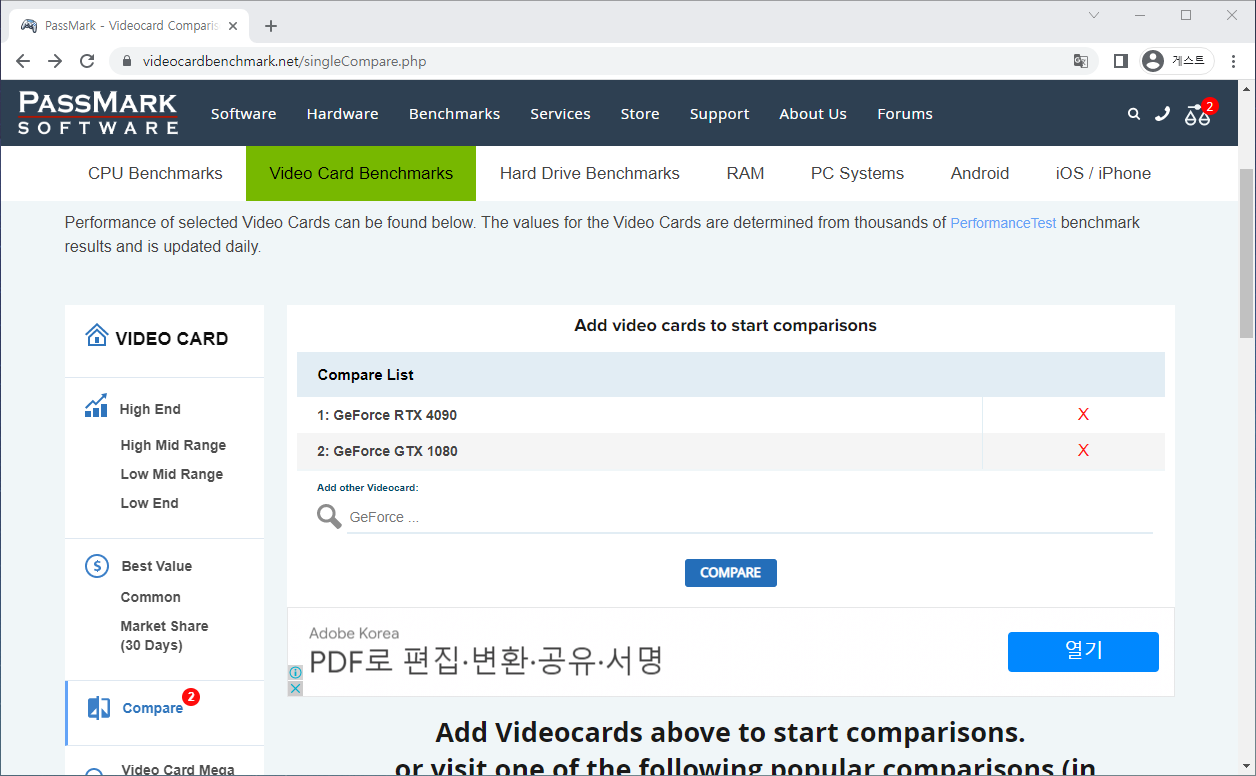Open Common sidebar link
The height and width of the screenshot is (776, 1256).
click(151, 597)
